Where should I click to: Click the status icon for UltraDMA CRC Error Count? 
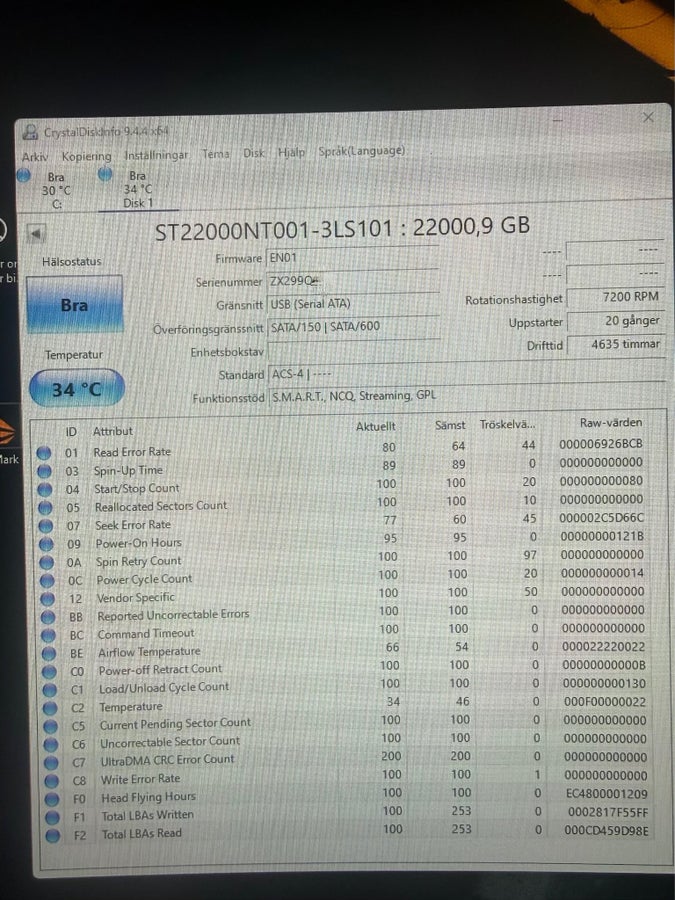(x=52, y=763)
